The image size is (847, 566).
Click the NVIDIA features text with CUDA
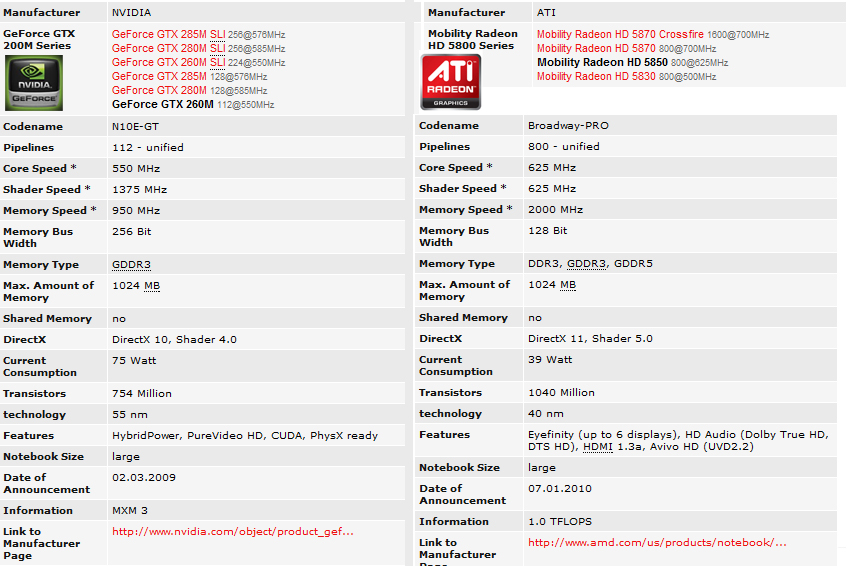pos(245,436)
